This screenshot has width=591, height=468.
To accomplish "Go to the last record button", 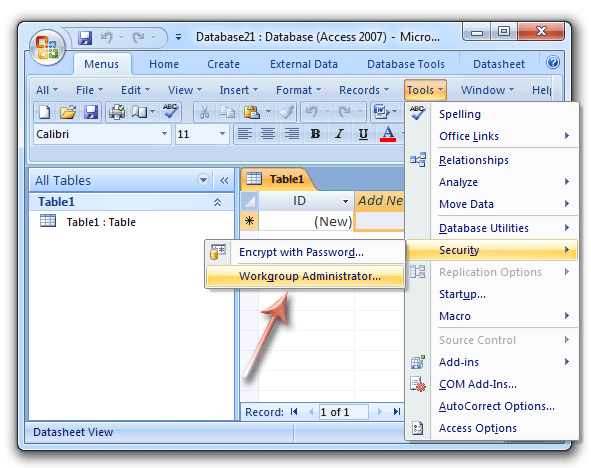I will click(397, 412).
